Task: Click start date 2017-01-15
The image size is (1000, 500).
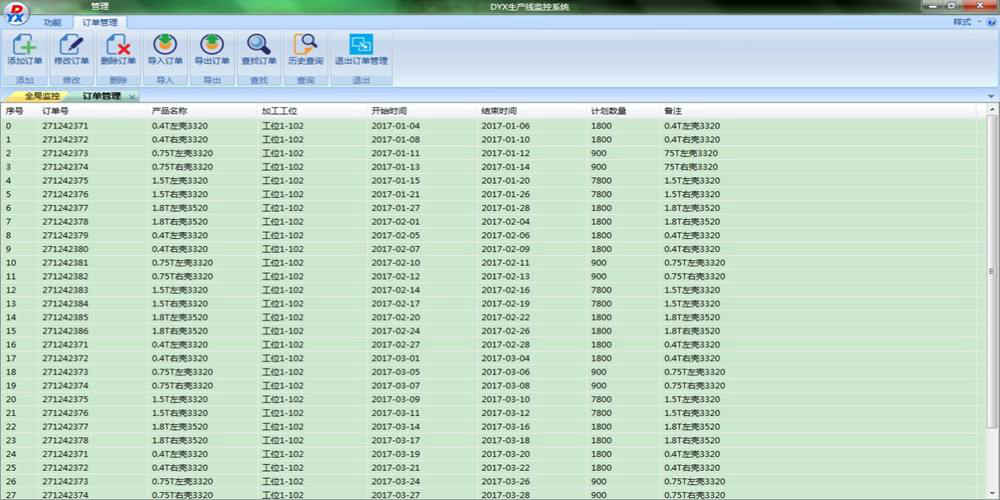Action: 396,180
